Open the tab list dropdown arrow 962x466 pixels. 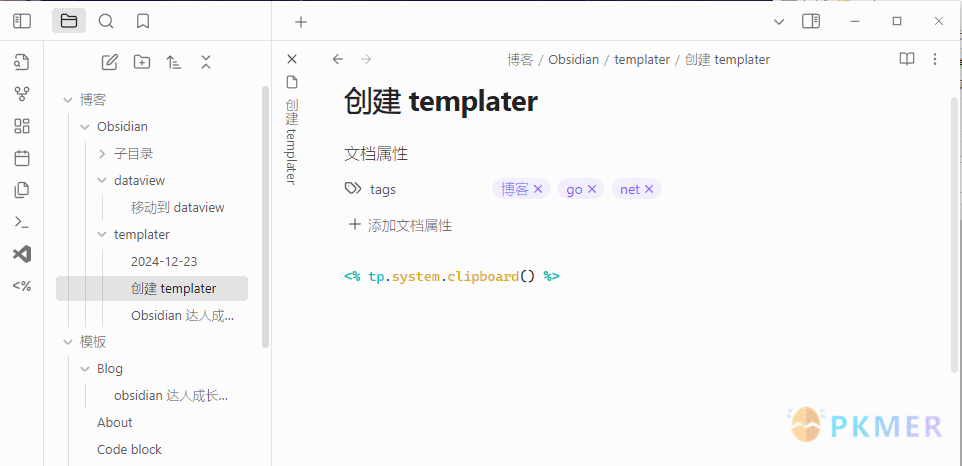pyautogui.click(x=779, y=22)
